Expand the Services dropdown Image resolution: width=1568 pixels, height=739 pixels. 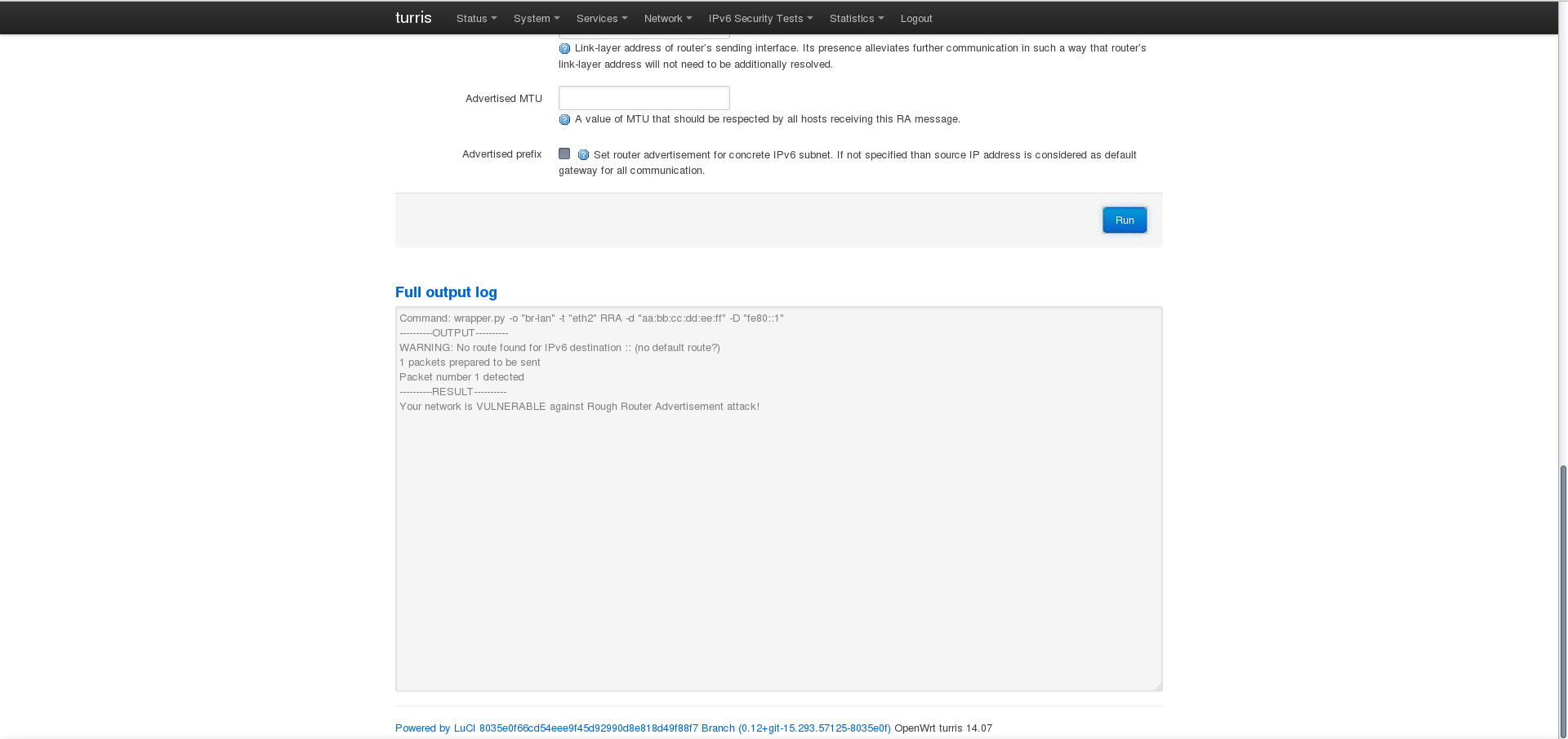601,18
